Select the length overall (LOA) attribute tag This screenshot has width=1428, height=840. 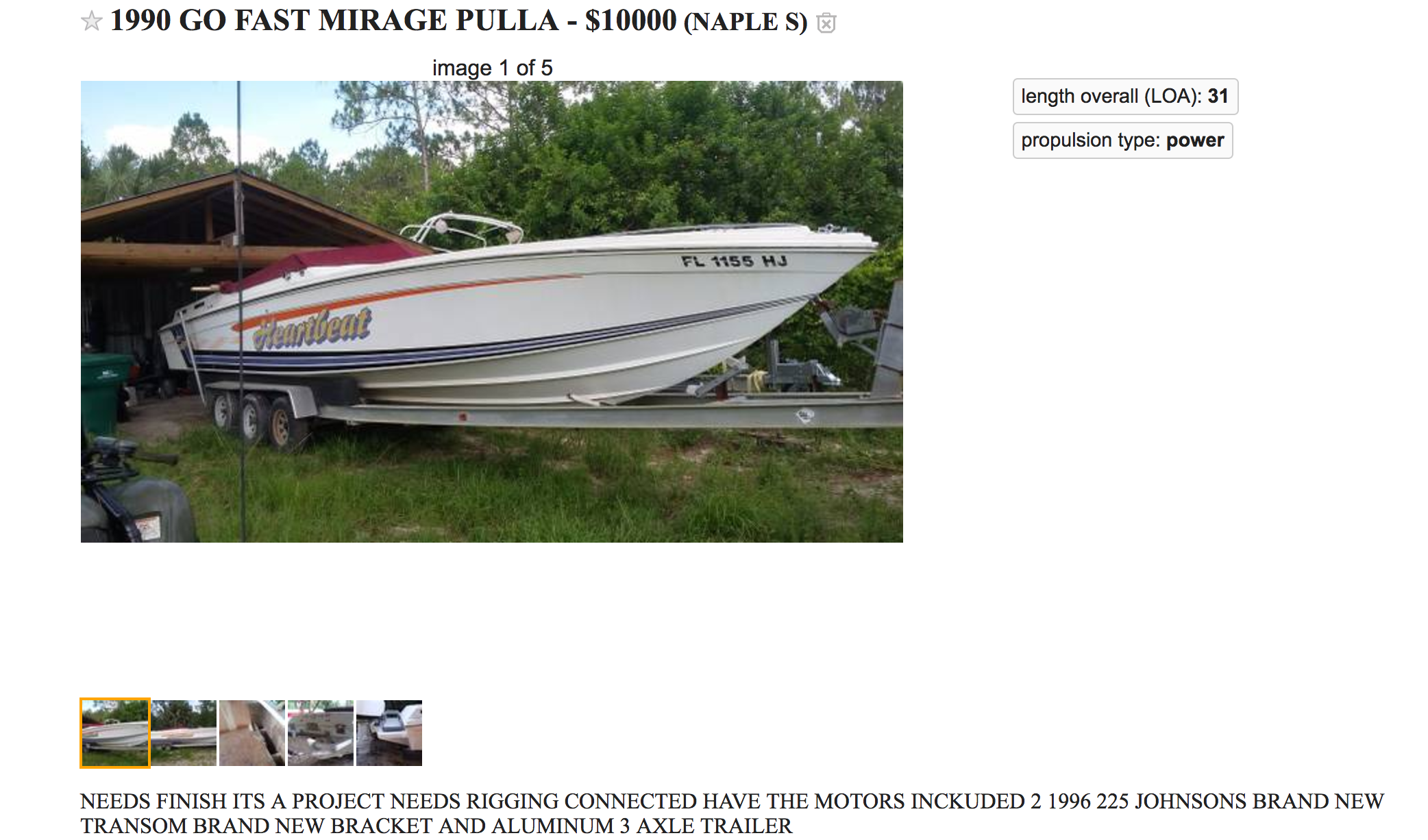tap(1125, 97)
